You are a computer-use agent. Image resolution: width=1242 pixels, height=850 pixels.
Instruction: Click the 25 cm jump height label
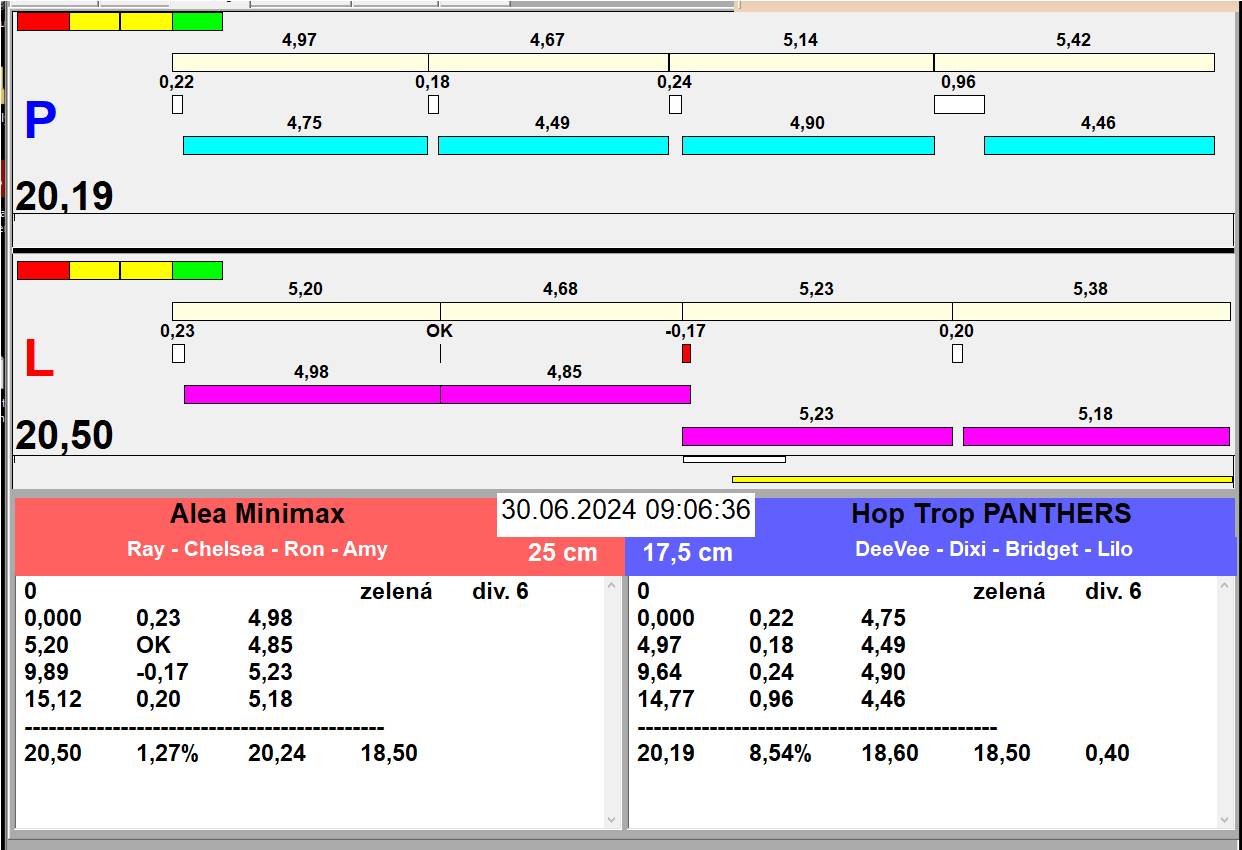(x=562, y=552)
